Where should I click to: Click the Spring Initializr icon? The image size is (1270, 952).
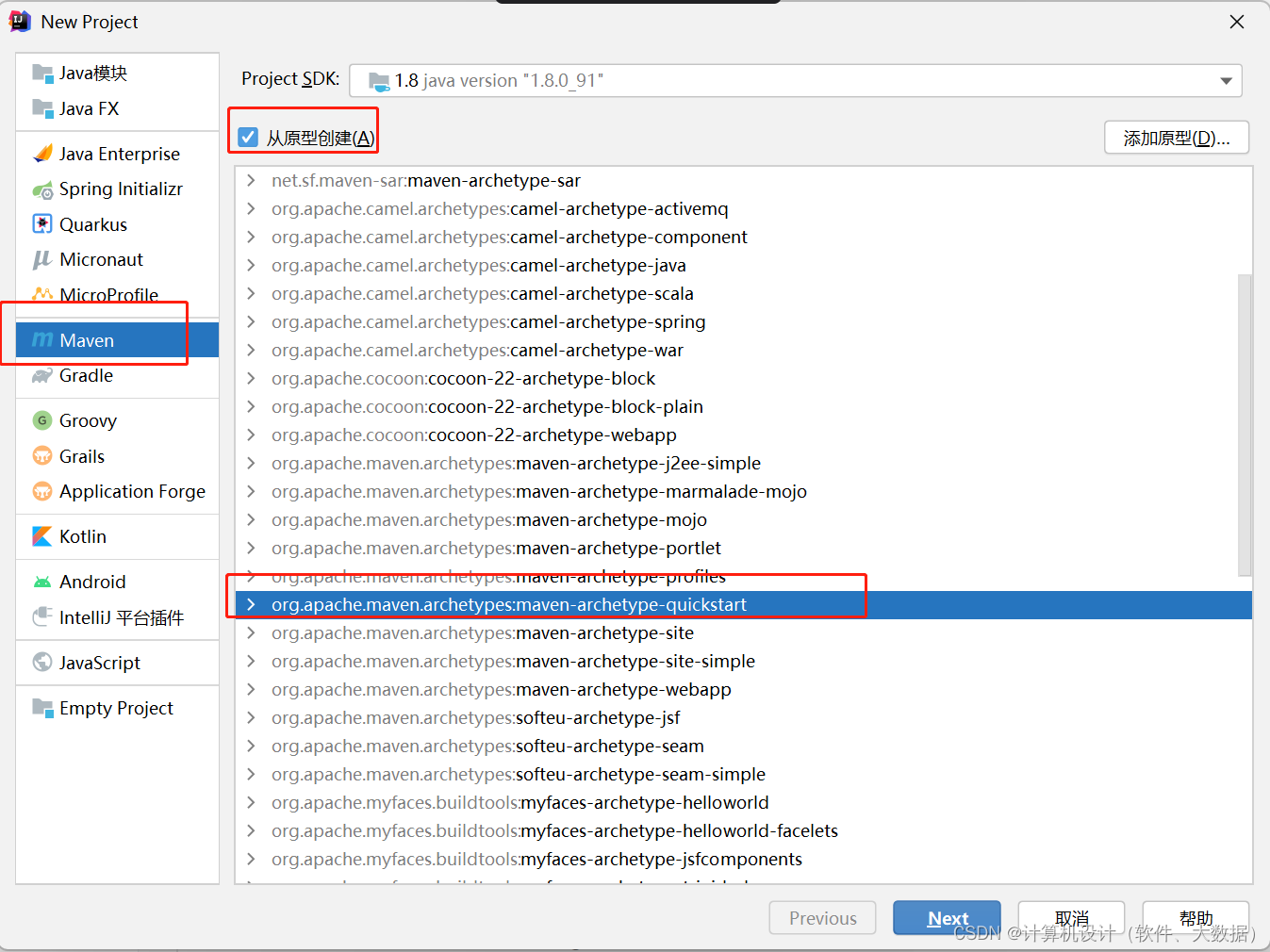42,189
